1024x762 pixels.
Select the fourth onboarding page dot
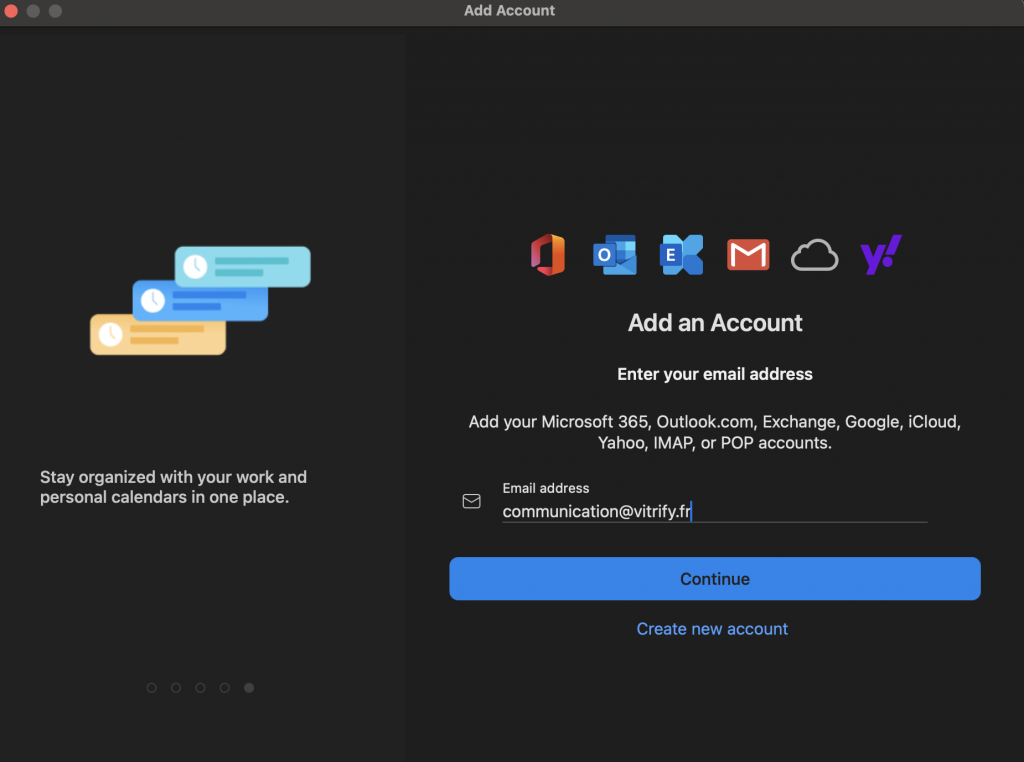click(225, 688)
